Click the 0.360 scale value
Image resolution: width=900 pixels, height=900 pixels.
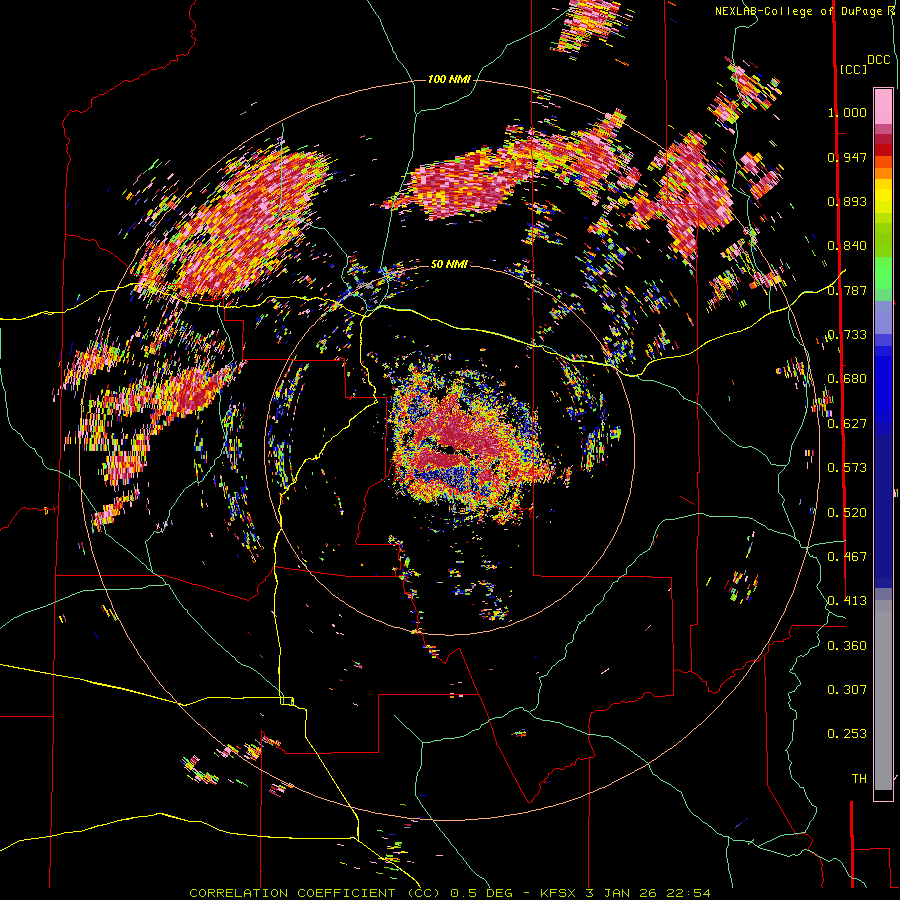847,646
